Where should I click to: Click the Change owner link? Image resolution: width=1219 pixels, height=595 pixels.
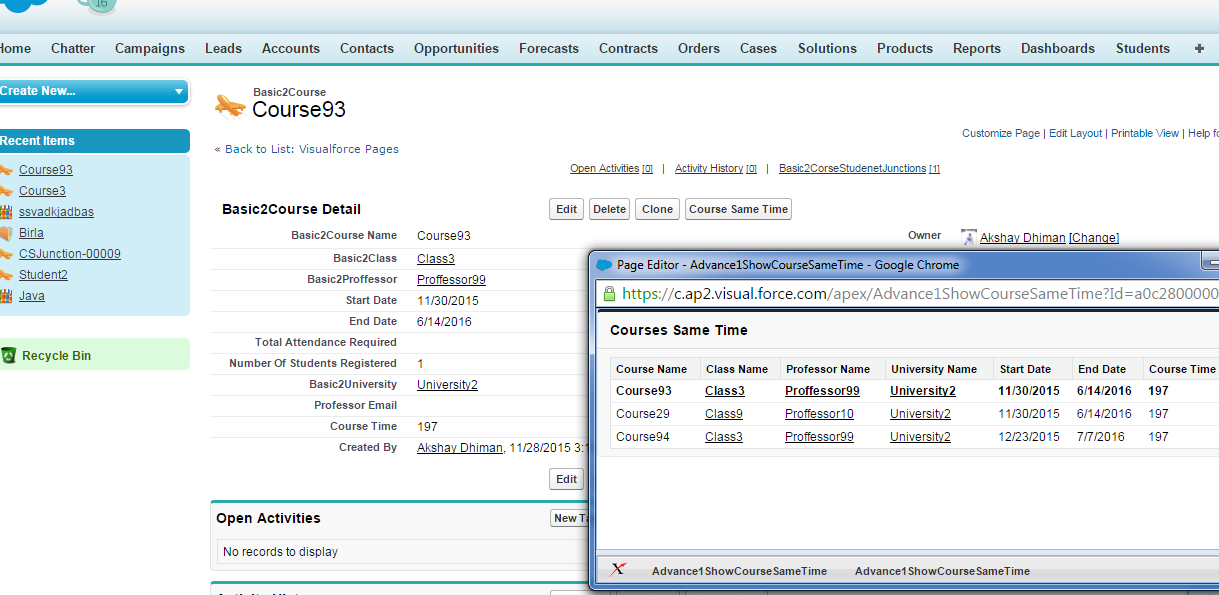(x=1094, y=237)
